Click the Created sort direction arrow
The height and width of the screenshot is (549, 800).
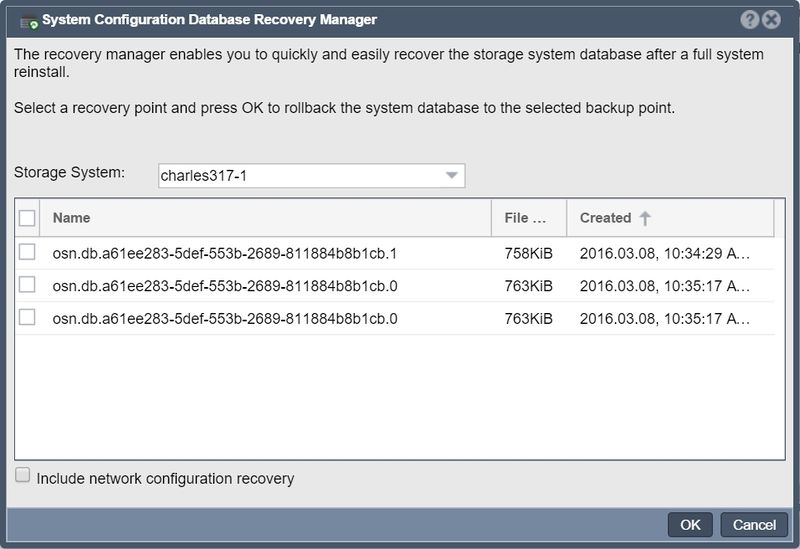point(645,218)
